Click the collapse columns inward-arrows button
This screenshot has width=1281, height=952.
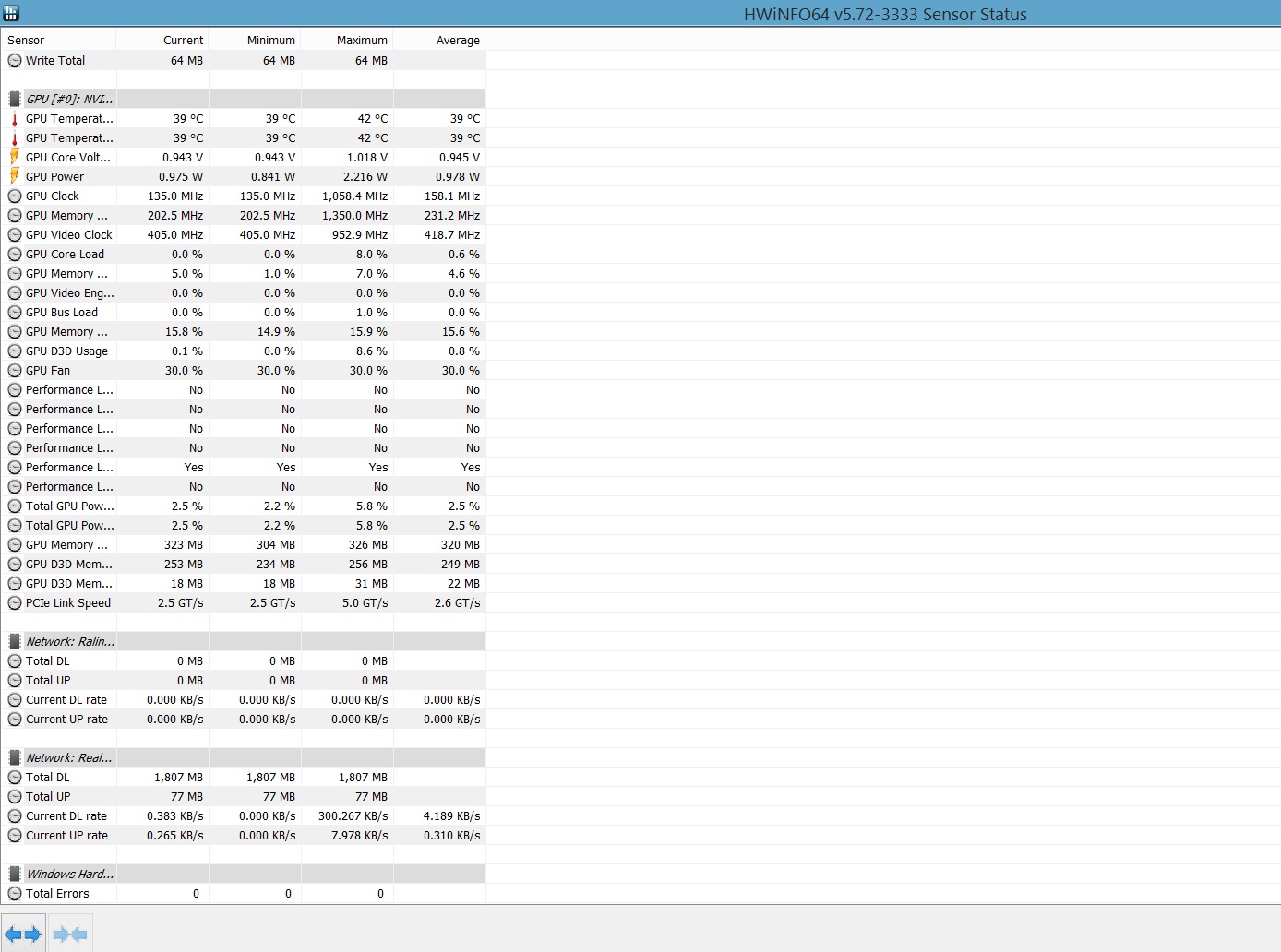pos(70,934)
